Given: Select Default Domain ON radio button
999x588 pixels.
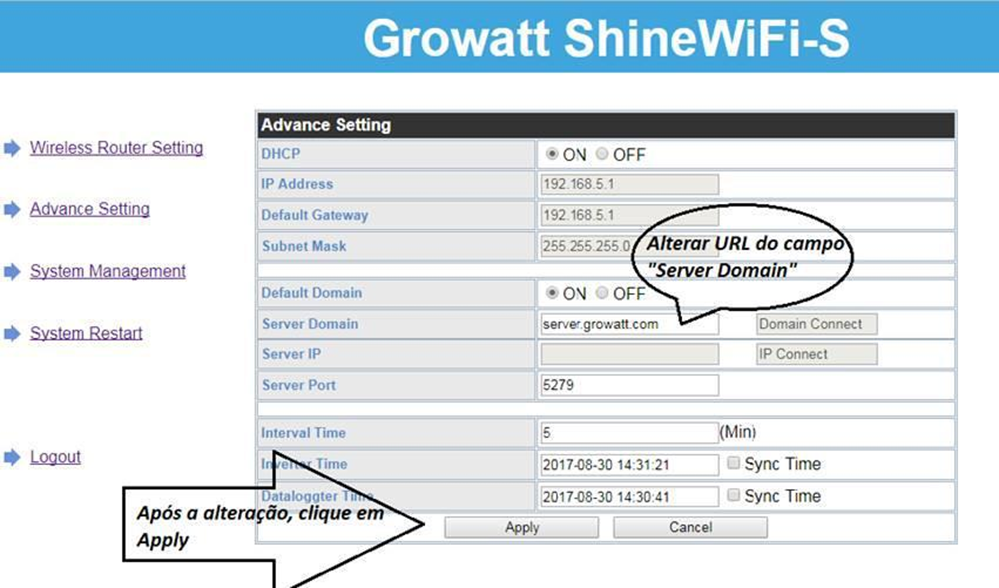Looking at the screenshot, I should pos(552,292).
